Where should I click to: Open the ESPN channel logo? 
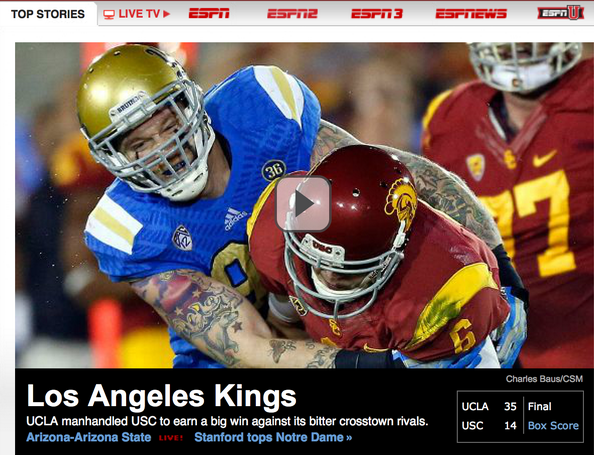pos(209,14)
